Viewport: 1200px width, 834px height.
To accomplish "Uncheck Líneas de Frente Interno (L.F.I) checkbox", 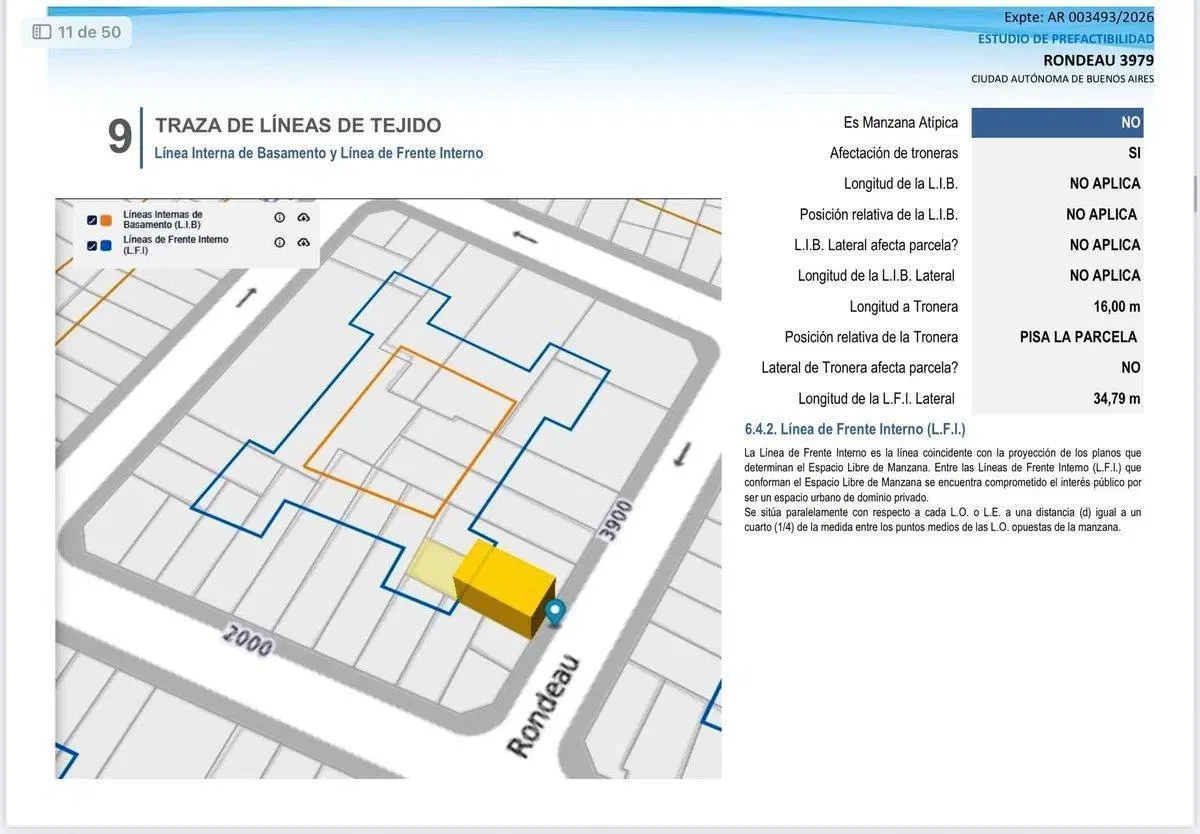I will point(92,245).
